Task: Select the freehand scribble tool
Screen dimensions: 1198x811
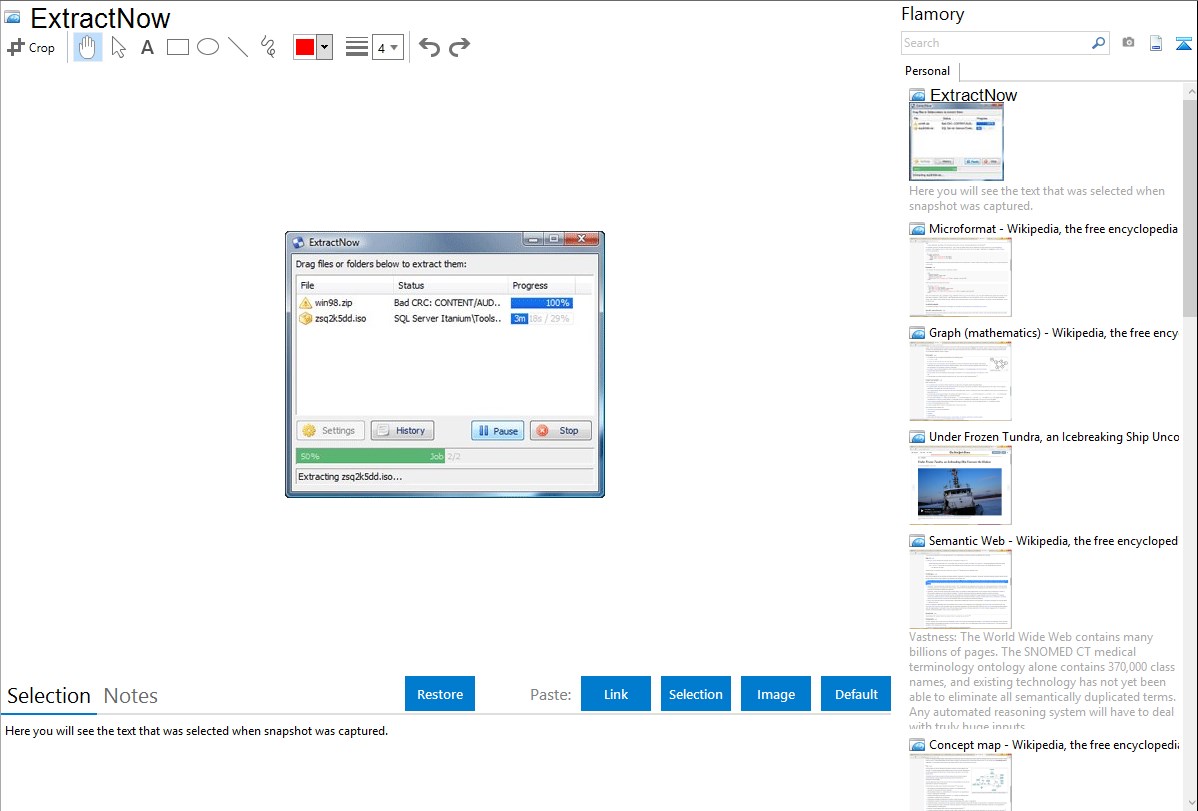Action: [x=268, y=47]
